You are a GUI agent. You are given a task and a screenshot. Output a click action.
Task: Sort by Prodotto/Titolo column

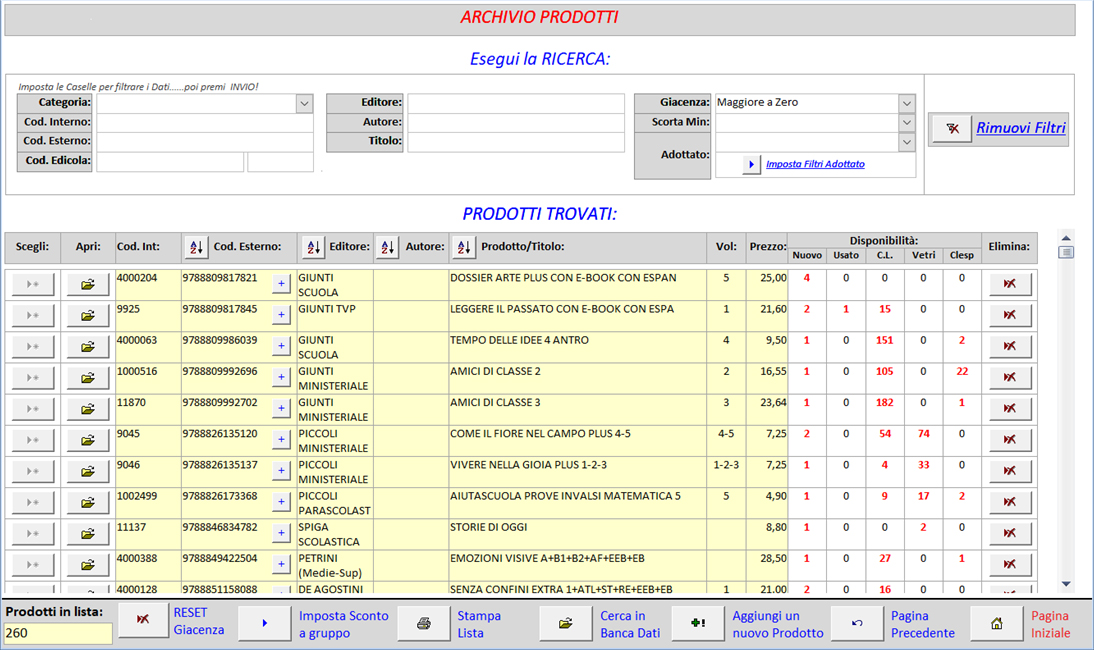click(463, 247)
